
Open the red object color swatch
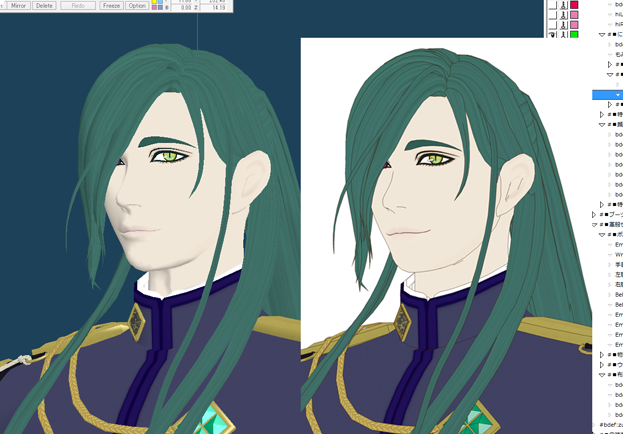pos(574,5)
